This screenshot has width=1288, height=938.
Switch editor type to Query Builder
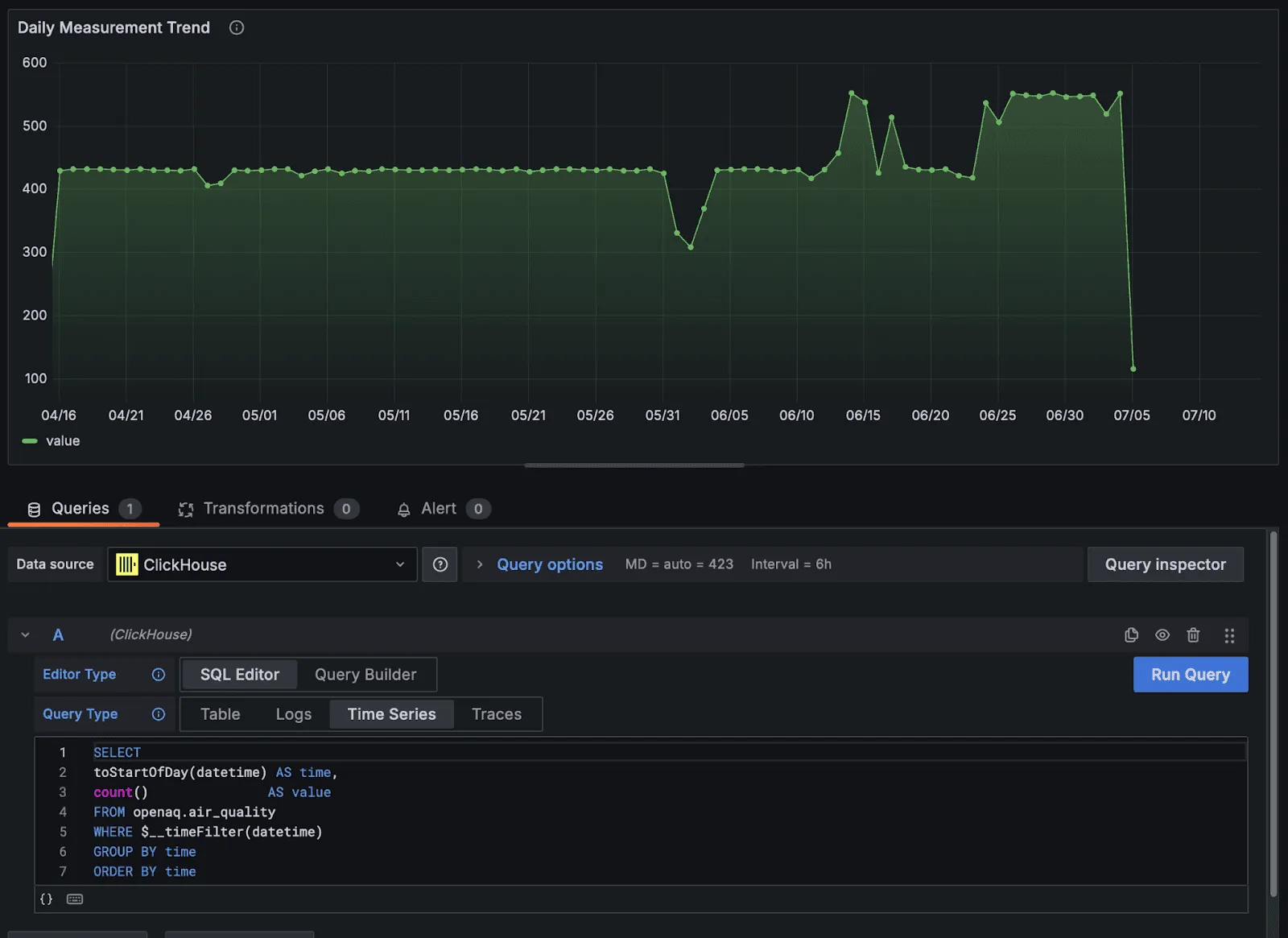pos(365,675)
